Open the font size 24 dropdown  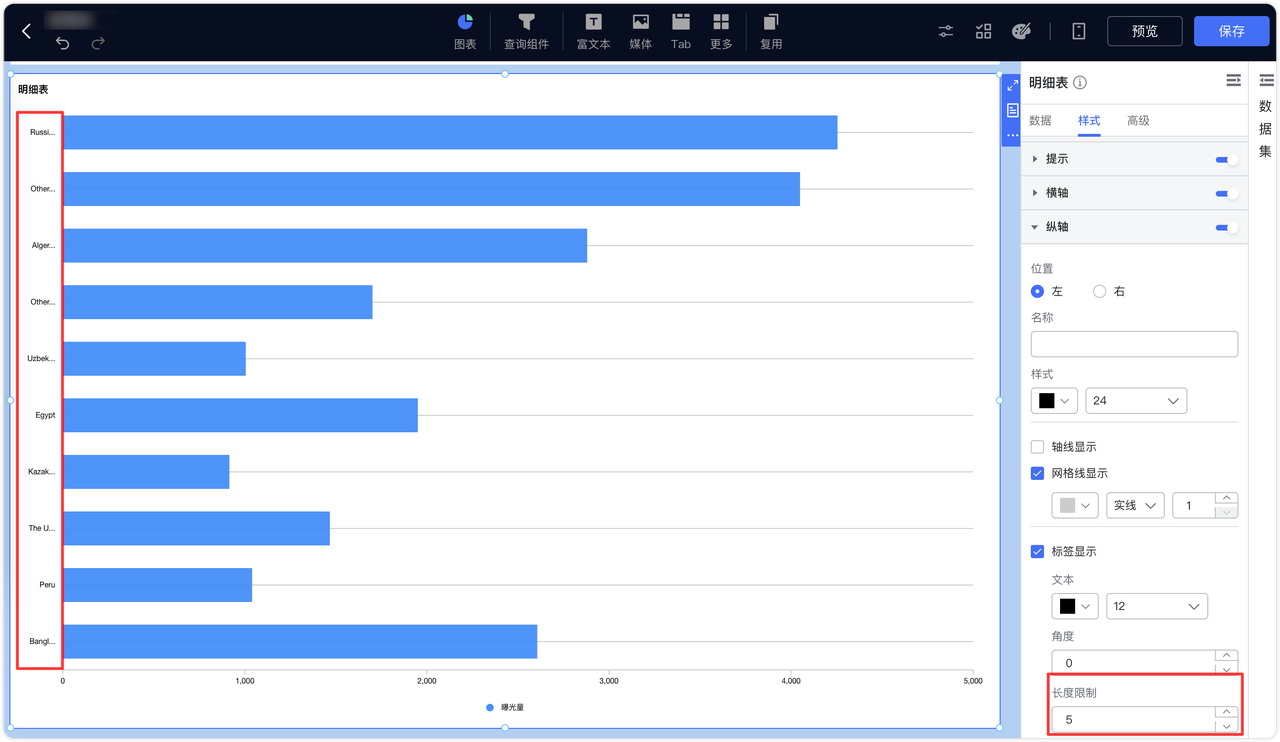(x=1136, y=400)
